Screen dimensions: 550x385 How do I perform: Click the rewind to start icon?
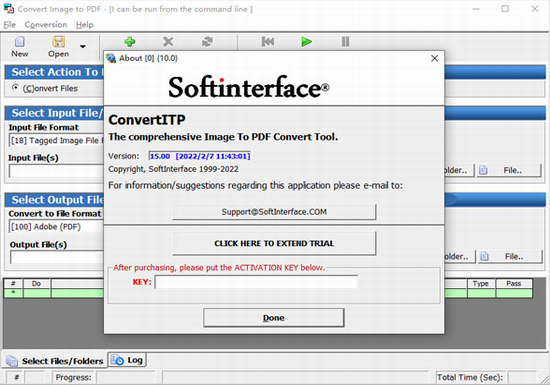[x=268, y=42]
